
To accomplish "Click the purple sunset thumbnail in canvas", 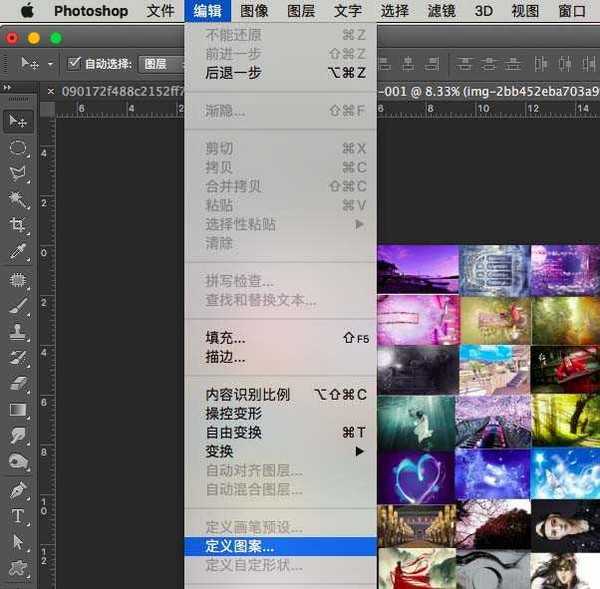I will tap(418, 269).
